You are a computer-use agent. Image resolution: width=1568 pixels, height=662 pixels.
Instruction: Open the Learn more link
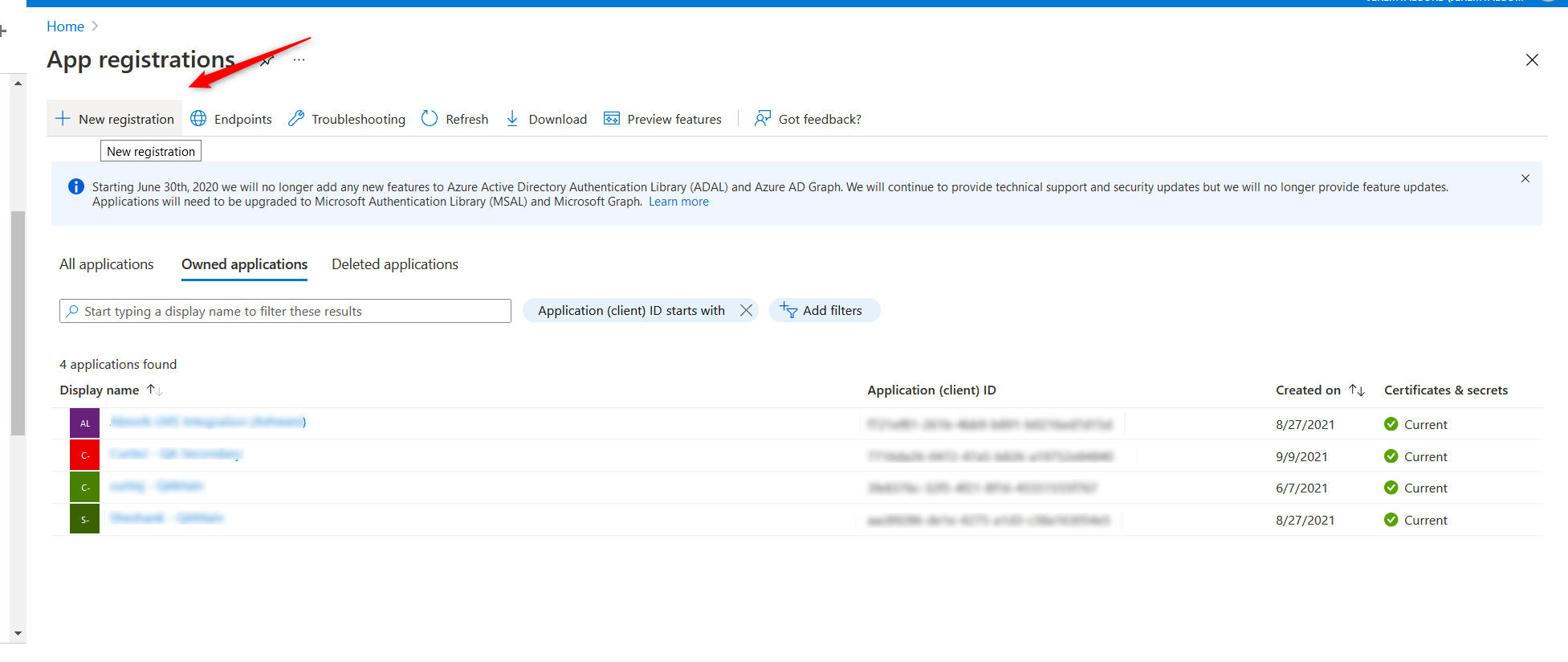[x=678, y=202]
